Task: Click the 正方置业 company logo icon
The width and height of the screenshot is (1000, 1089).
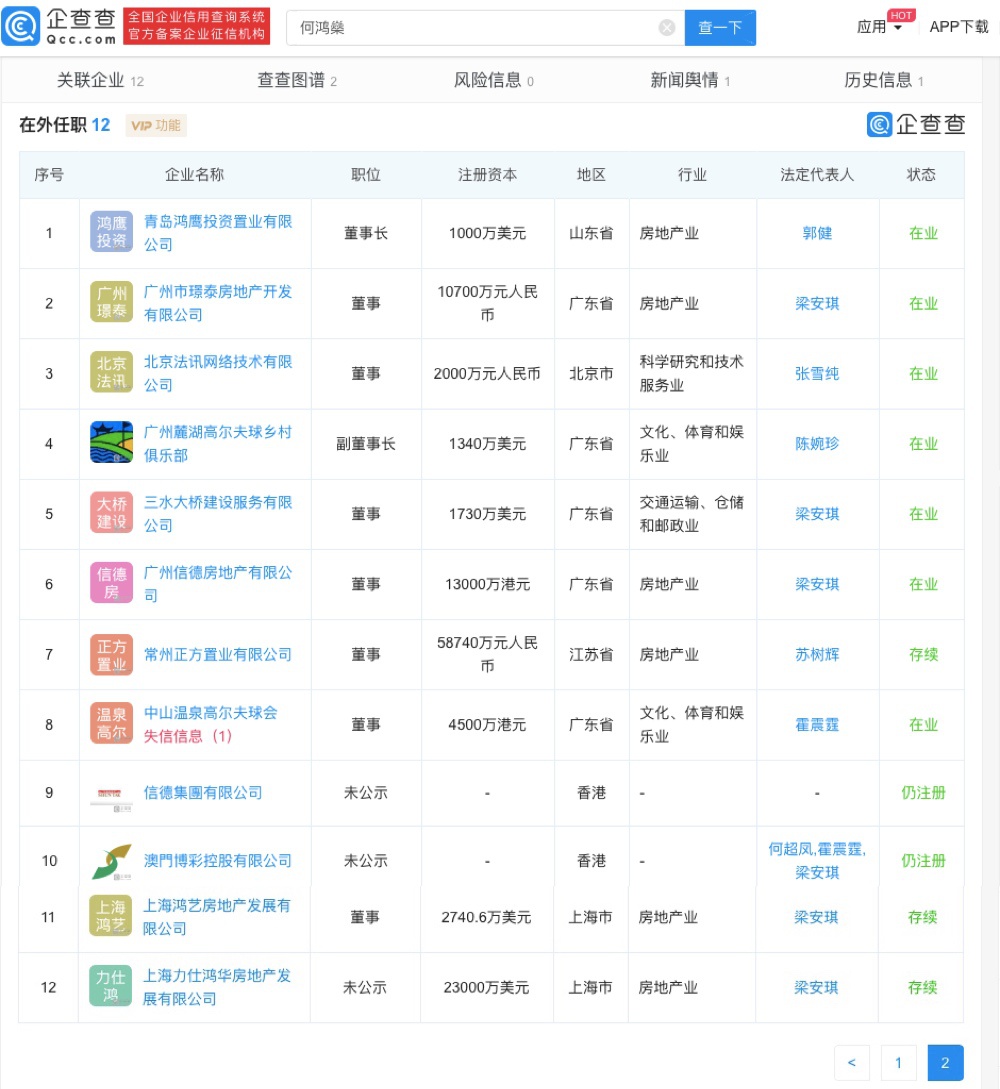Action: click(x=111, y=654)
